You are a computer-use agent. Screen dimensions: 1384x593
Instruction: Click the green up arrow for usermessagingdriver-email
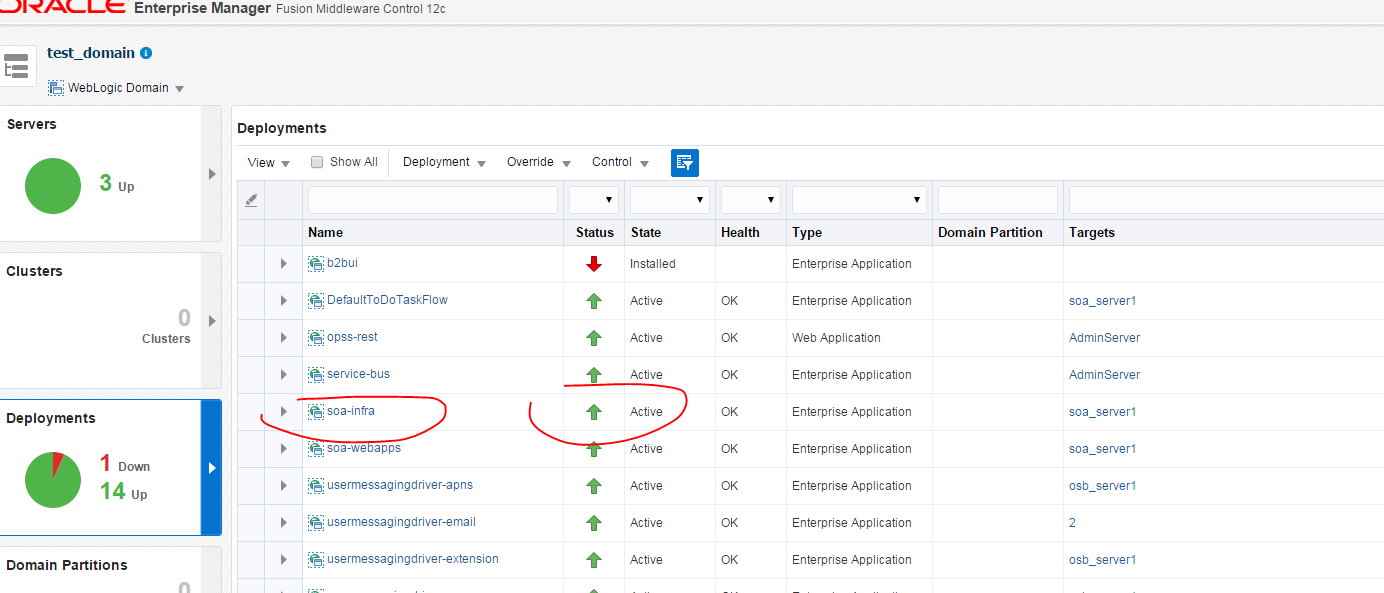(x=594, y=523)
